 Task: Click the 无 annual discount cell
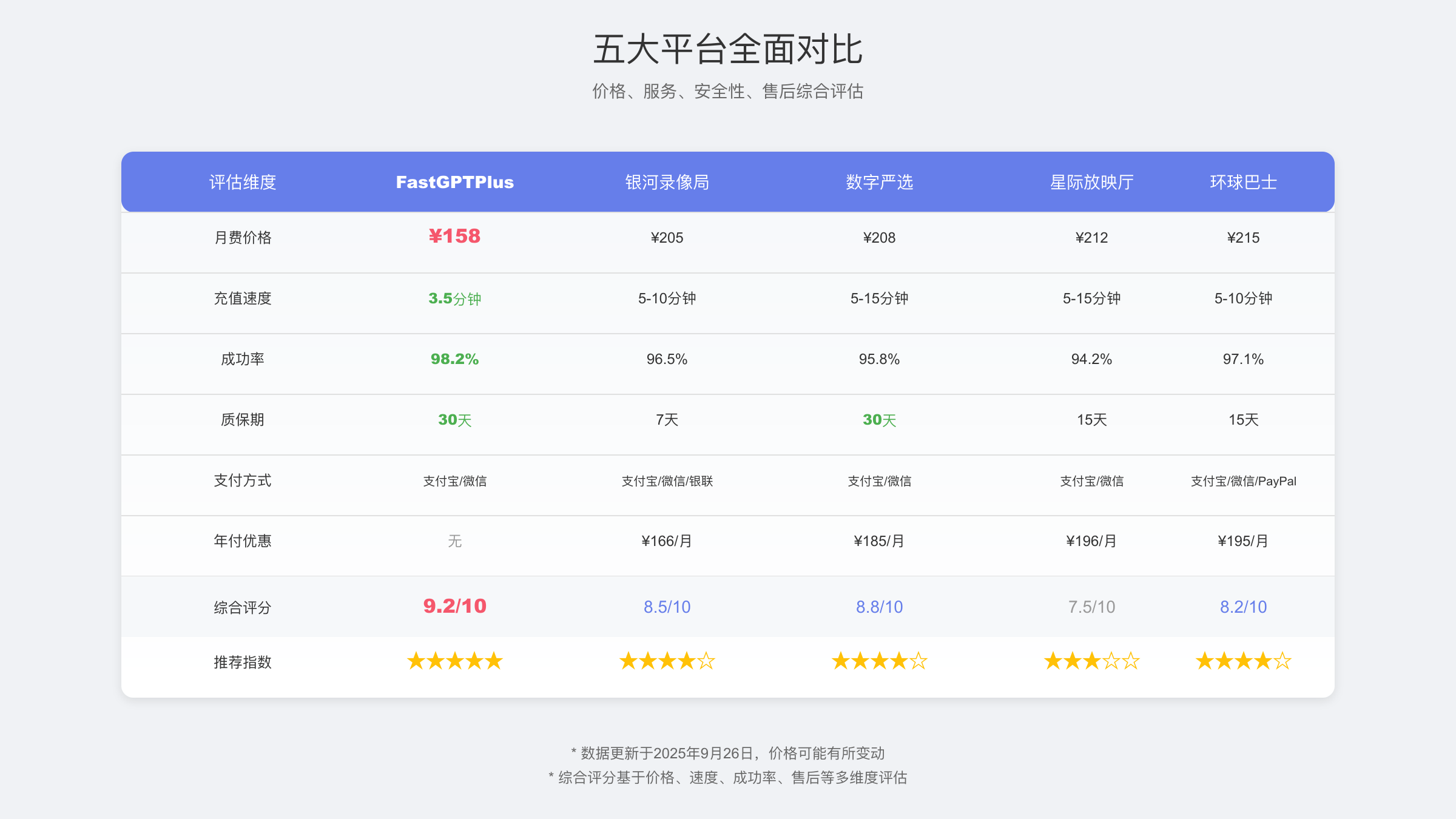[x=454, y=541]
